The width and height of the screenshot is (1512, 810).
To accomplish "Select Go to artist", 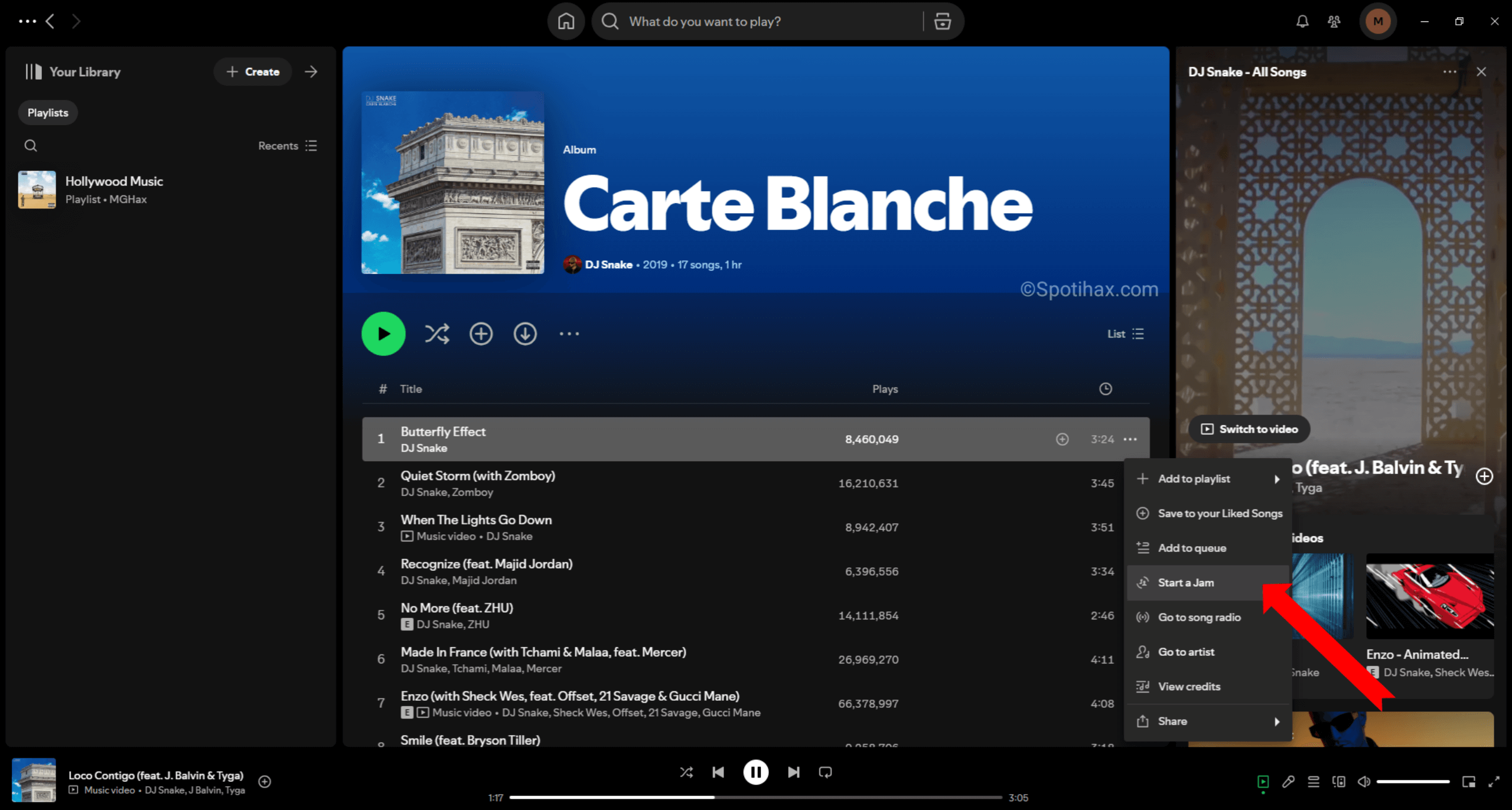I will point(1208,652).
